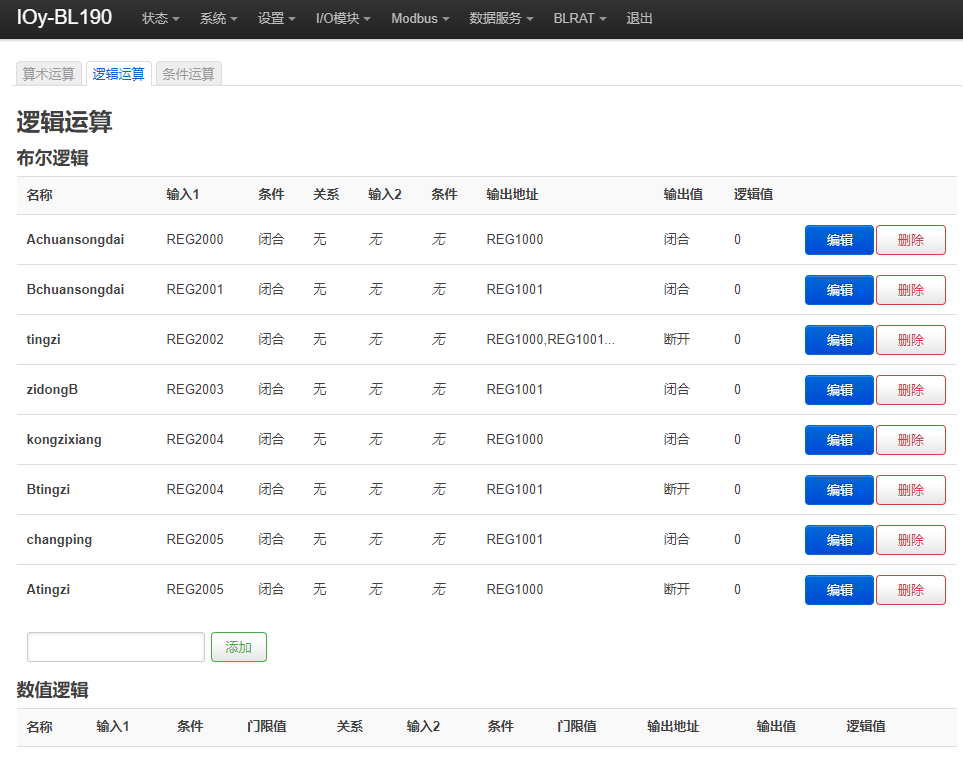Click the kongzixiang rule name

(x=64, y=440)
